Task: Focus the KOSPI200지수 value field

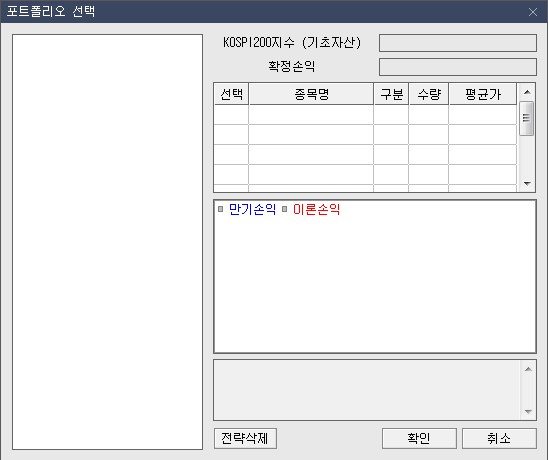Action: (458, 43)
